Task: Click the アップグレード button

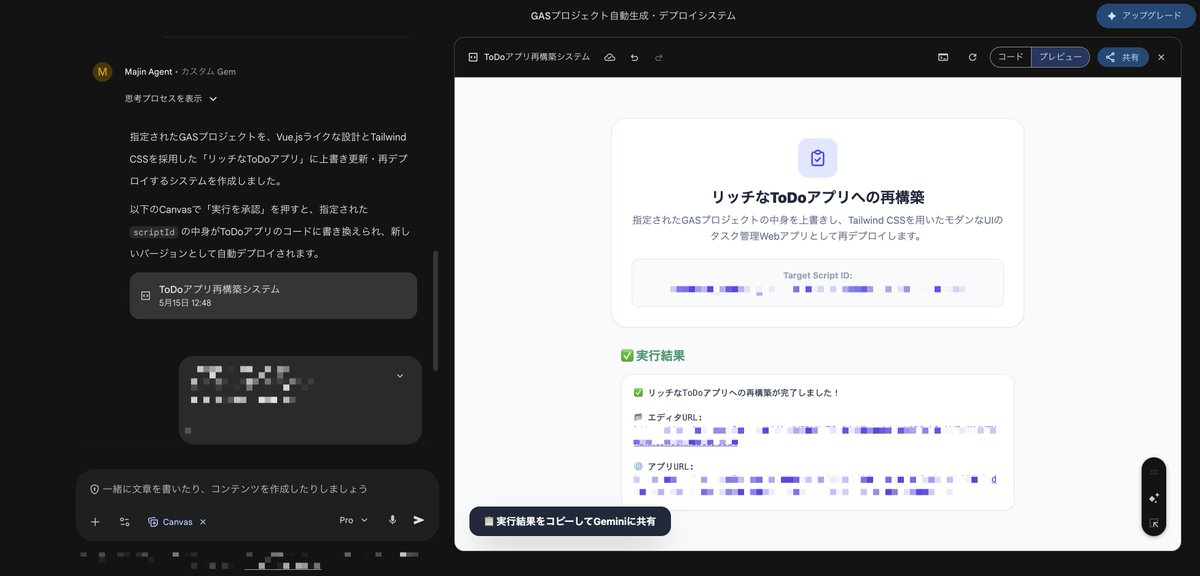Action: point(1145,16)
